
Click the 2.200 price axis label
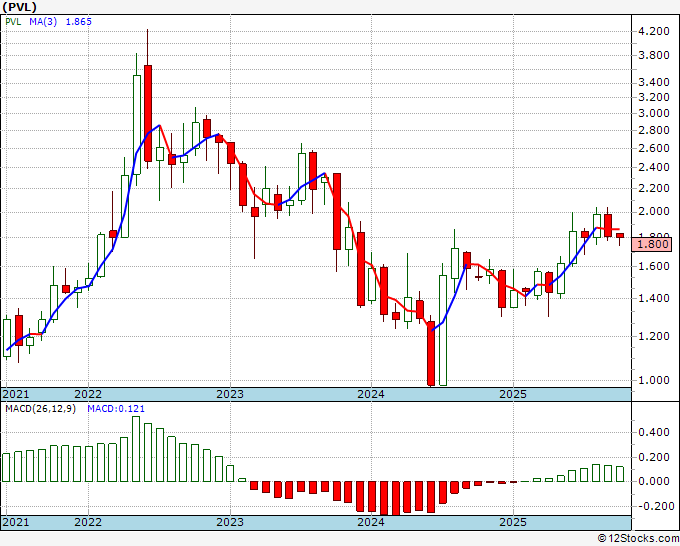click(654, 189)
